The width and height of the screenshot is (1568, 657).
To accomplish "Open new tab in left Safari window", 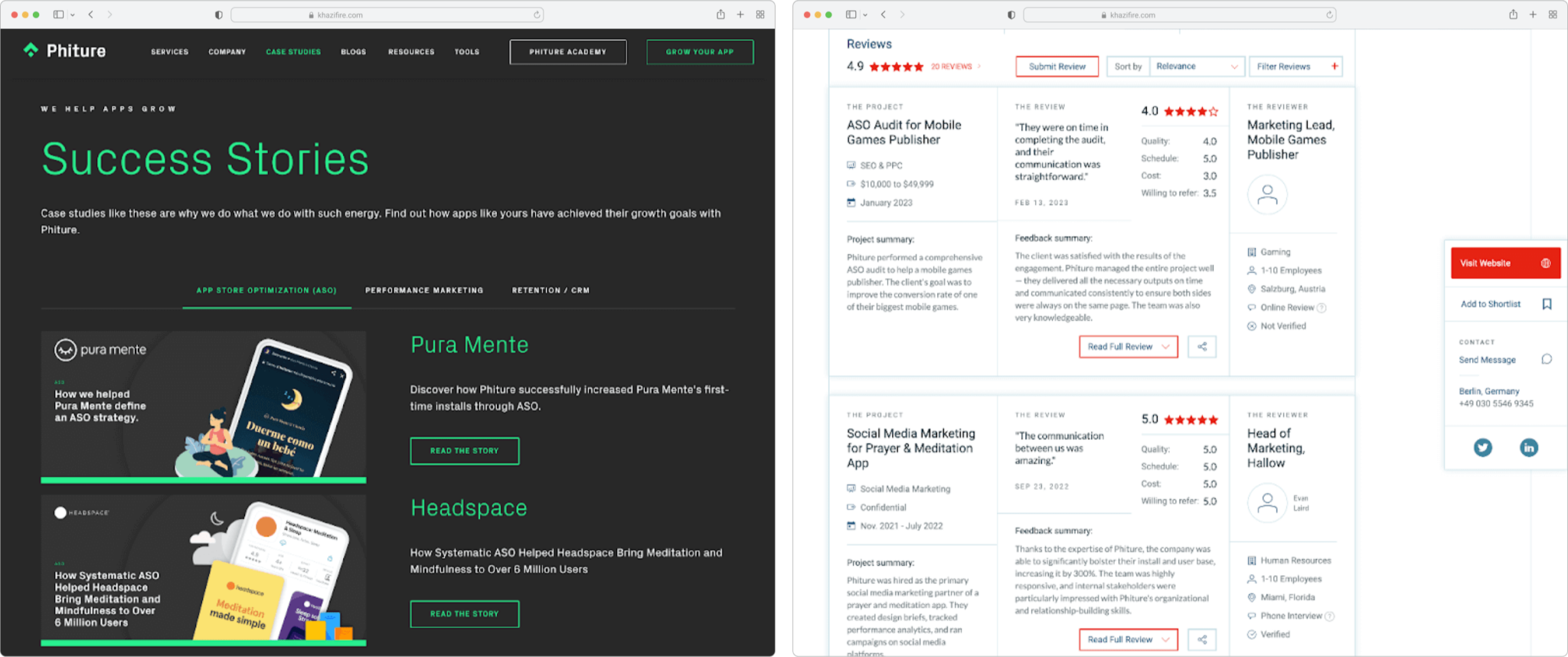I will [x=740, y=15].
